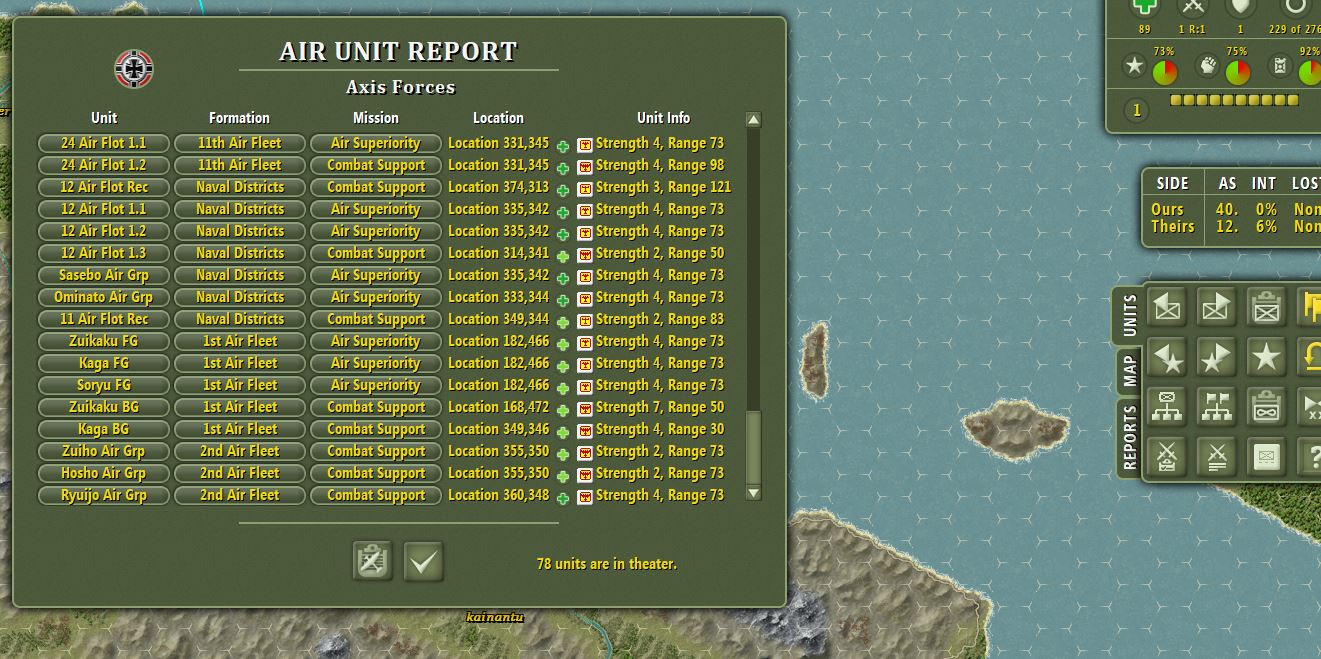Viewport: 1321px width, 659px height.
Task: Click the 75% red-green pie indicator
Action: click(1238, 72)
